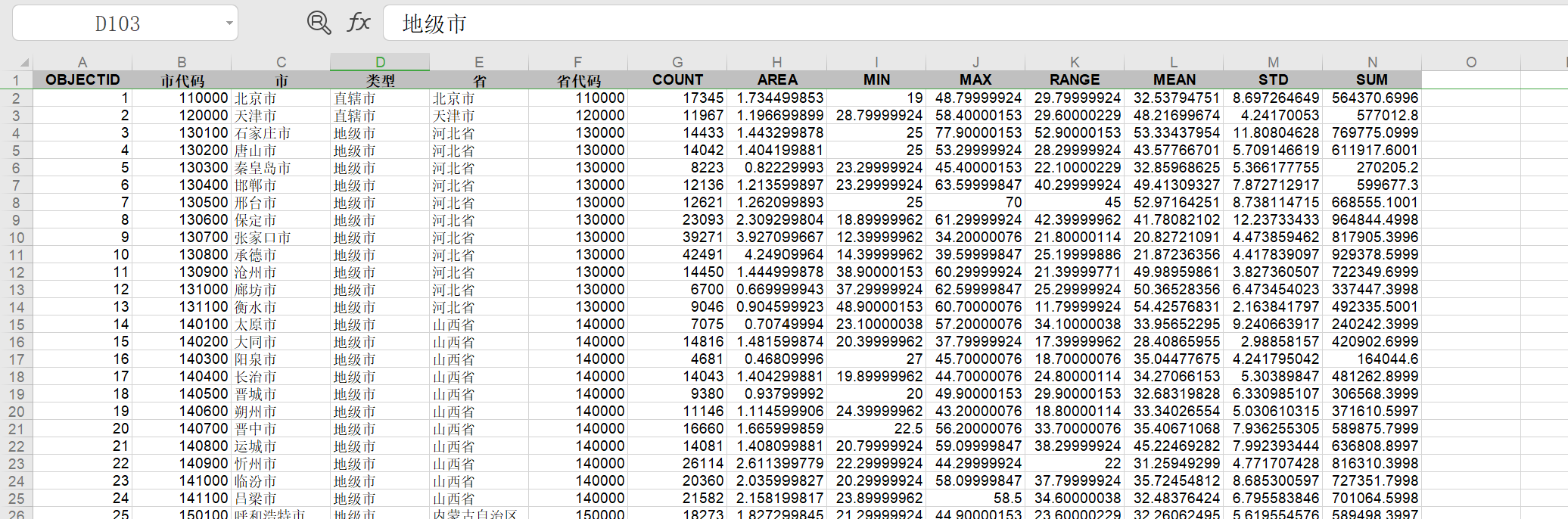Click the 秦皇岛市 cell
The height and width of the screenshot is (519, 1568).
pos(281,167)
